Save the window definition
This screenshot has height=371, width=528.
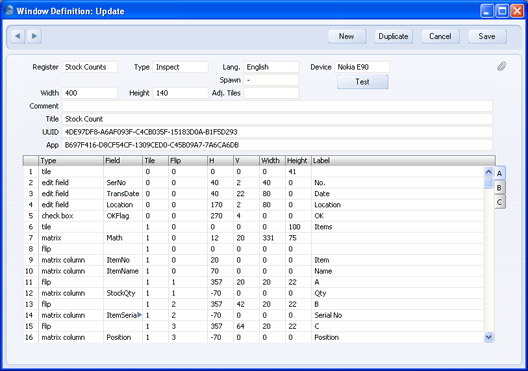pyautogui.click(x=487, y=36)
